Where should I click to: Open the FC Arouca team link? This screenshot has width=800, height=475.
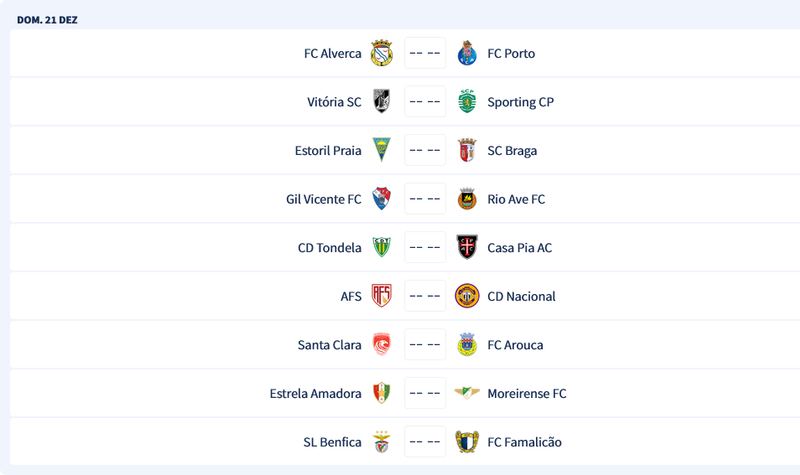(x=515, y=345)
